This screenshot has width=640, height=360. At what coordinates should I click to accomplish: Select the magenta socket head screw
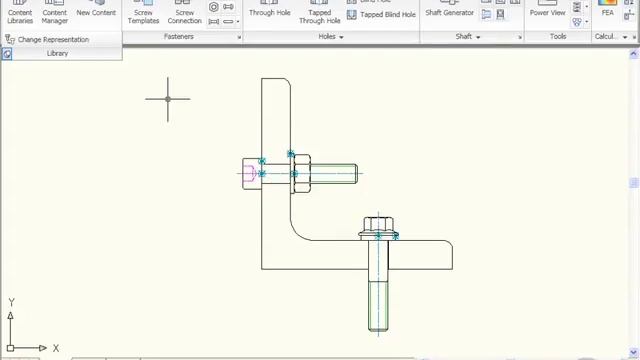pos(252,174)
